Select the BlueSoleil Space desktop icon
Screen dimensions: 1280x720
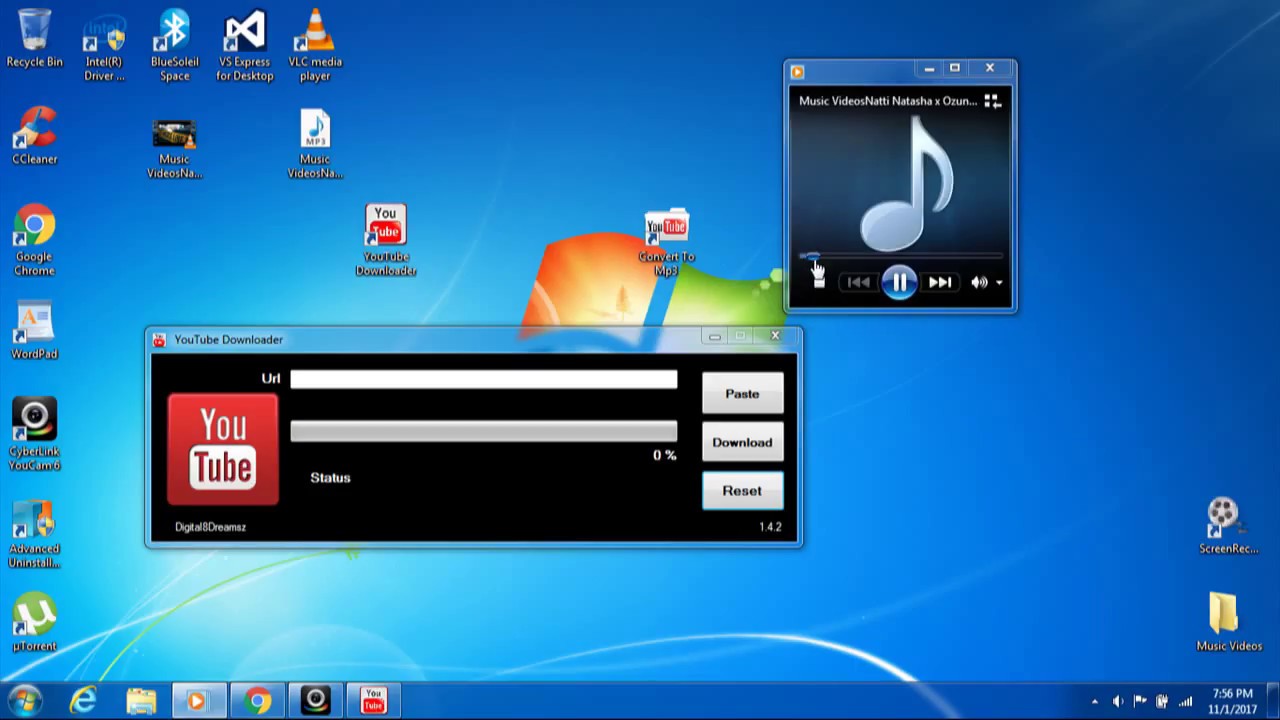[x=174, y=47]
